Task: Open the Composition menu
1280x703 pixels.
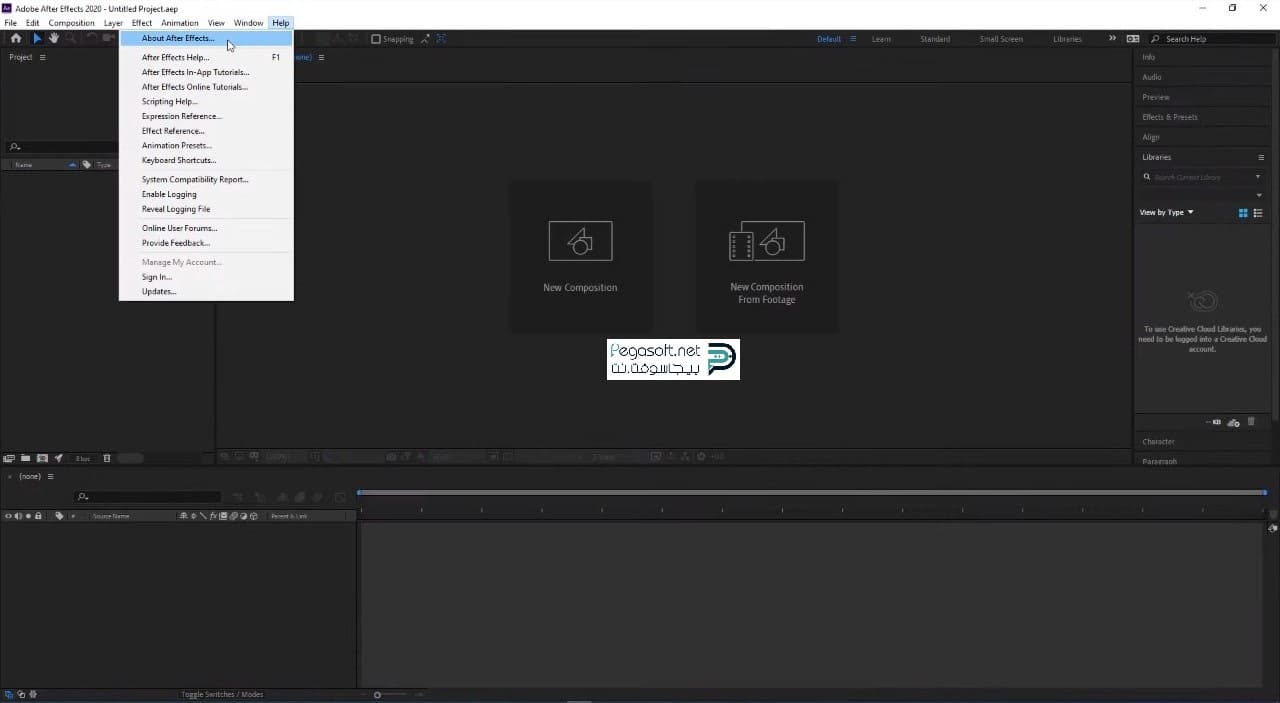Action: click(x=71, y=23)
